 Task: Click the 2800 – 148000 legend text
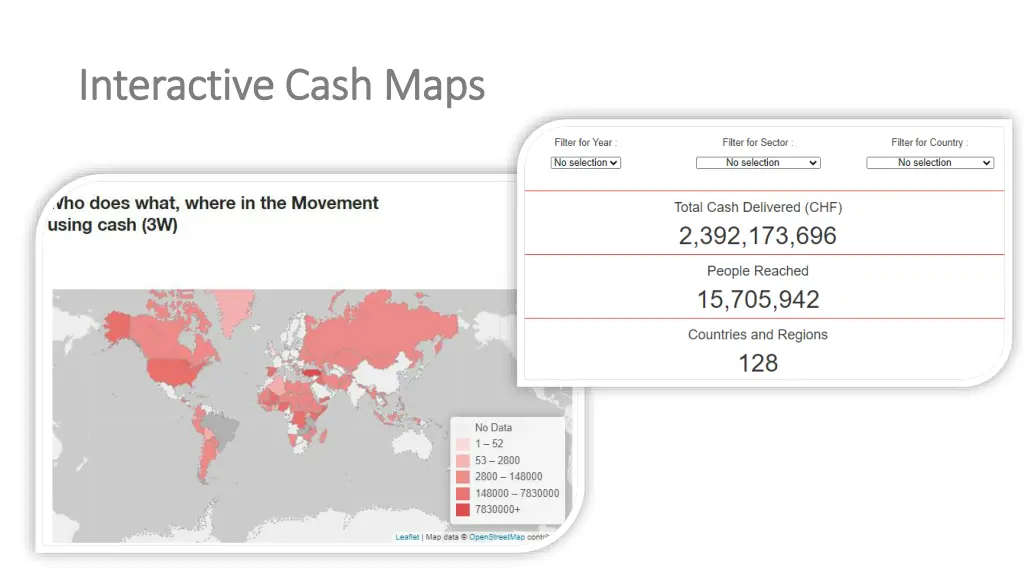[x=508, y=477]
